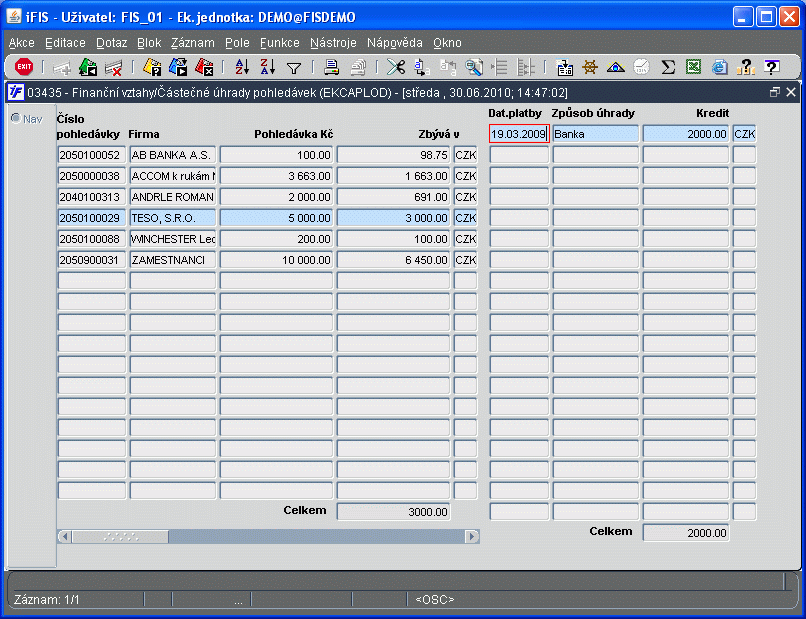This screenshot has height=619, width=806.
Task: Close the inner EKCAPLOD form window
Action: coord(791,92)
